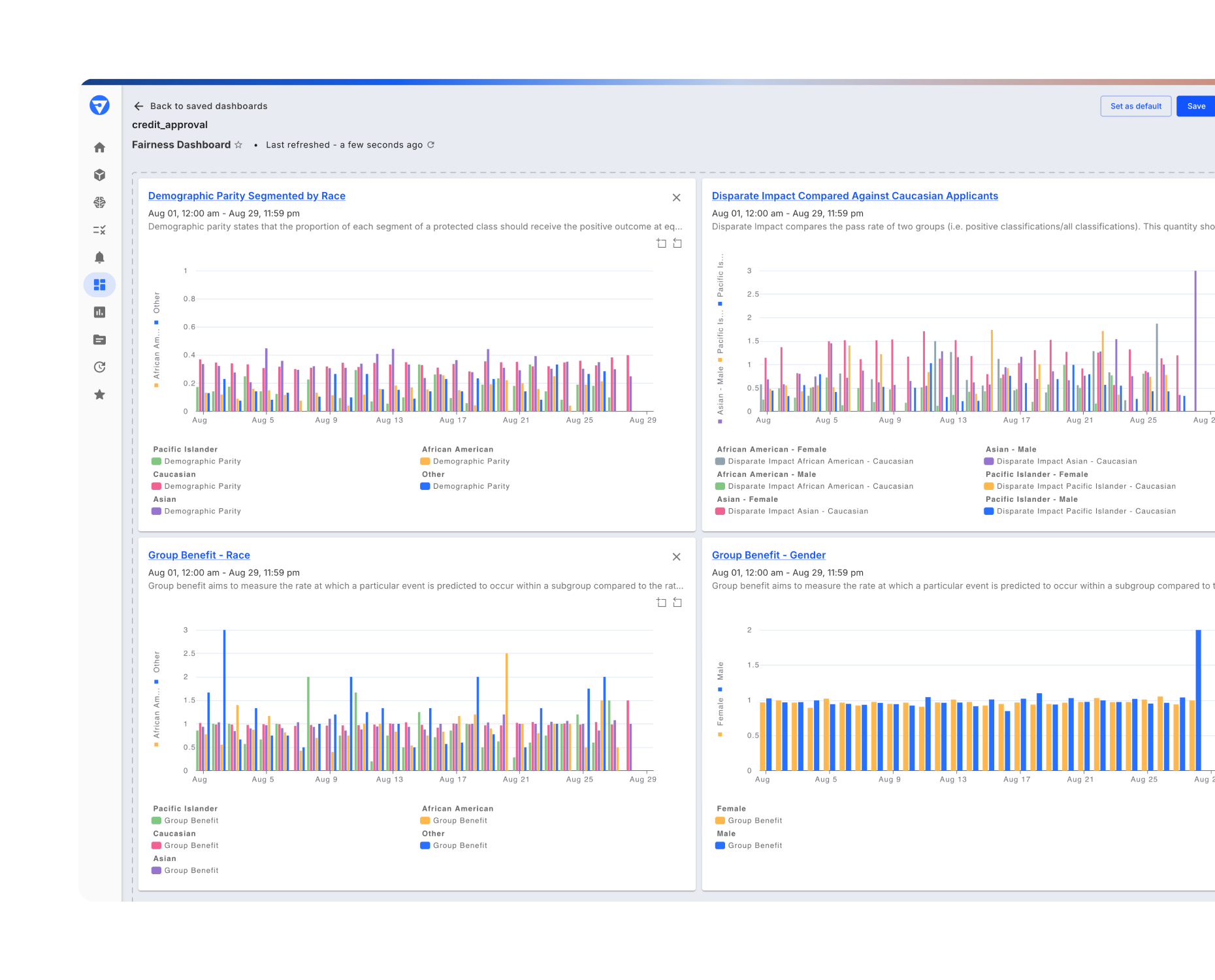The image size is (1215, 980).
Task: Open the notifications bell icon
Action: coord(99,257)
